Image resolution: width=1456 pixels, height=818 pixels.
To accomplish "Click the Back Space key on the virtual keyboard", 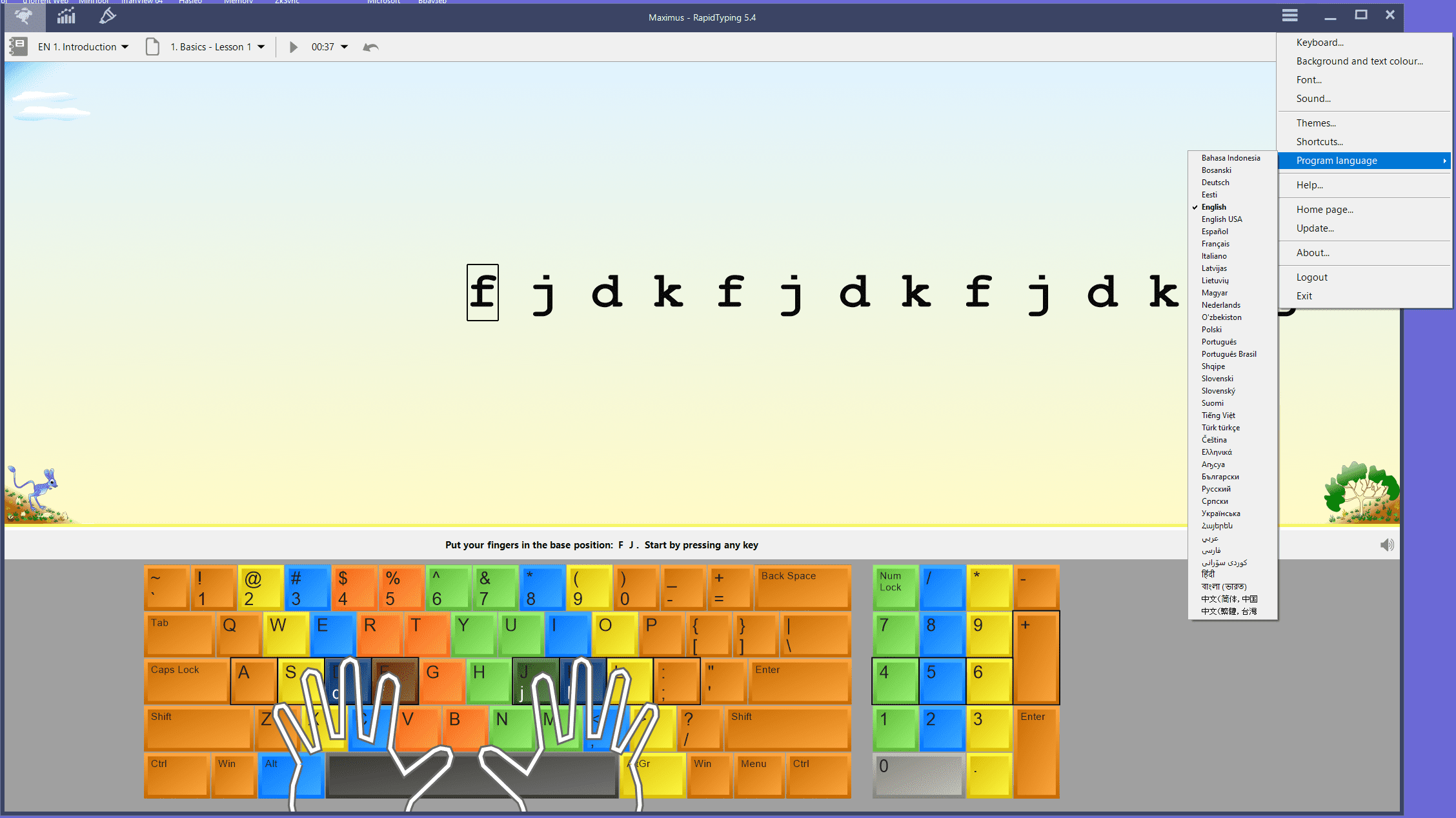I will coord(802,587).
